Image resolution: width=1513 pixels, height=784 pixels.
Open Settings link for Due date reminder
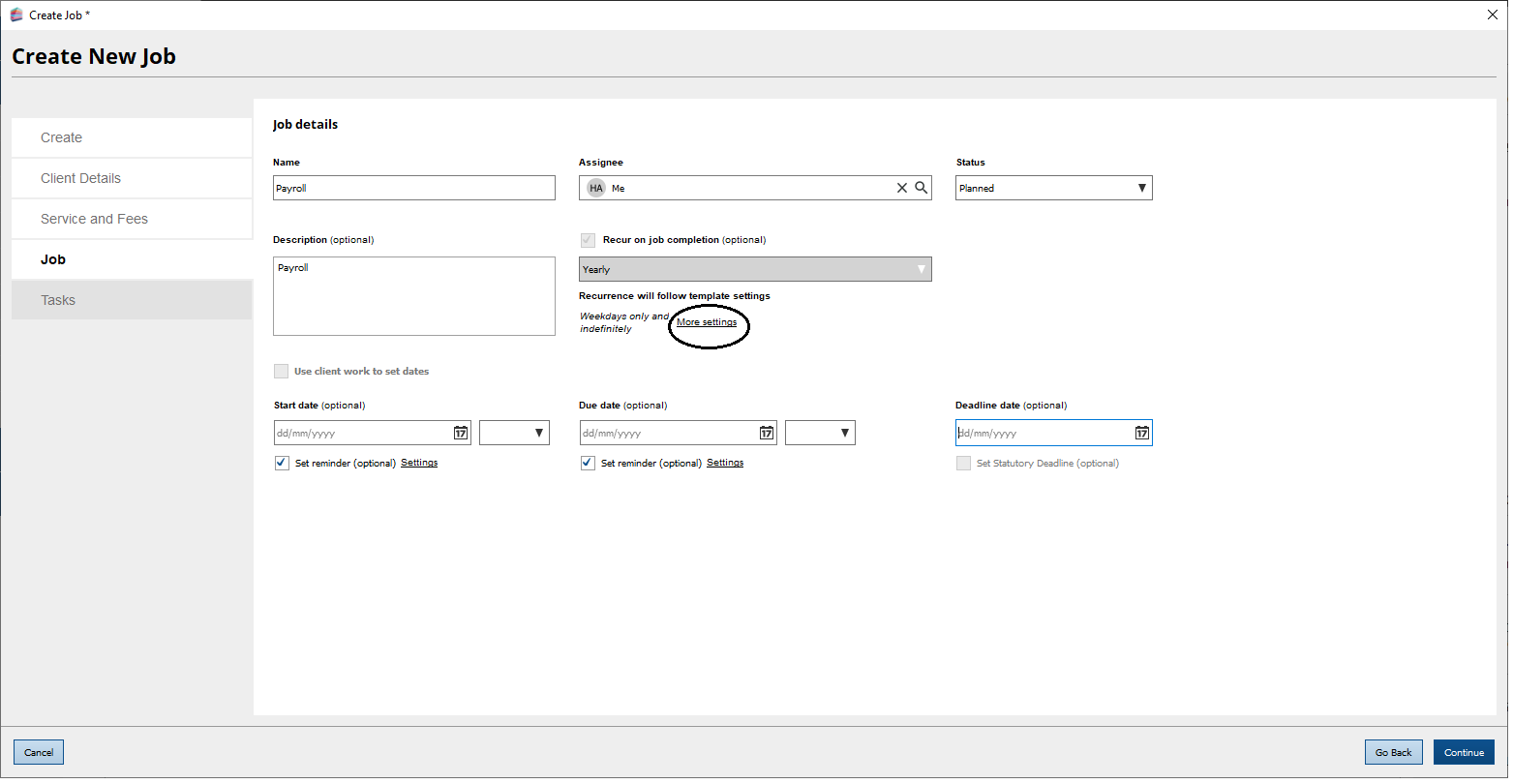725,464
